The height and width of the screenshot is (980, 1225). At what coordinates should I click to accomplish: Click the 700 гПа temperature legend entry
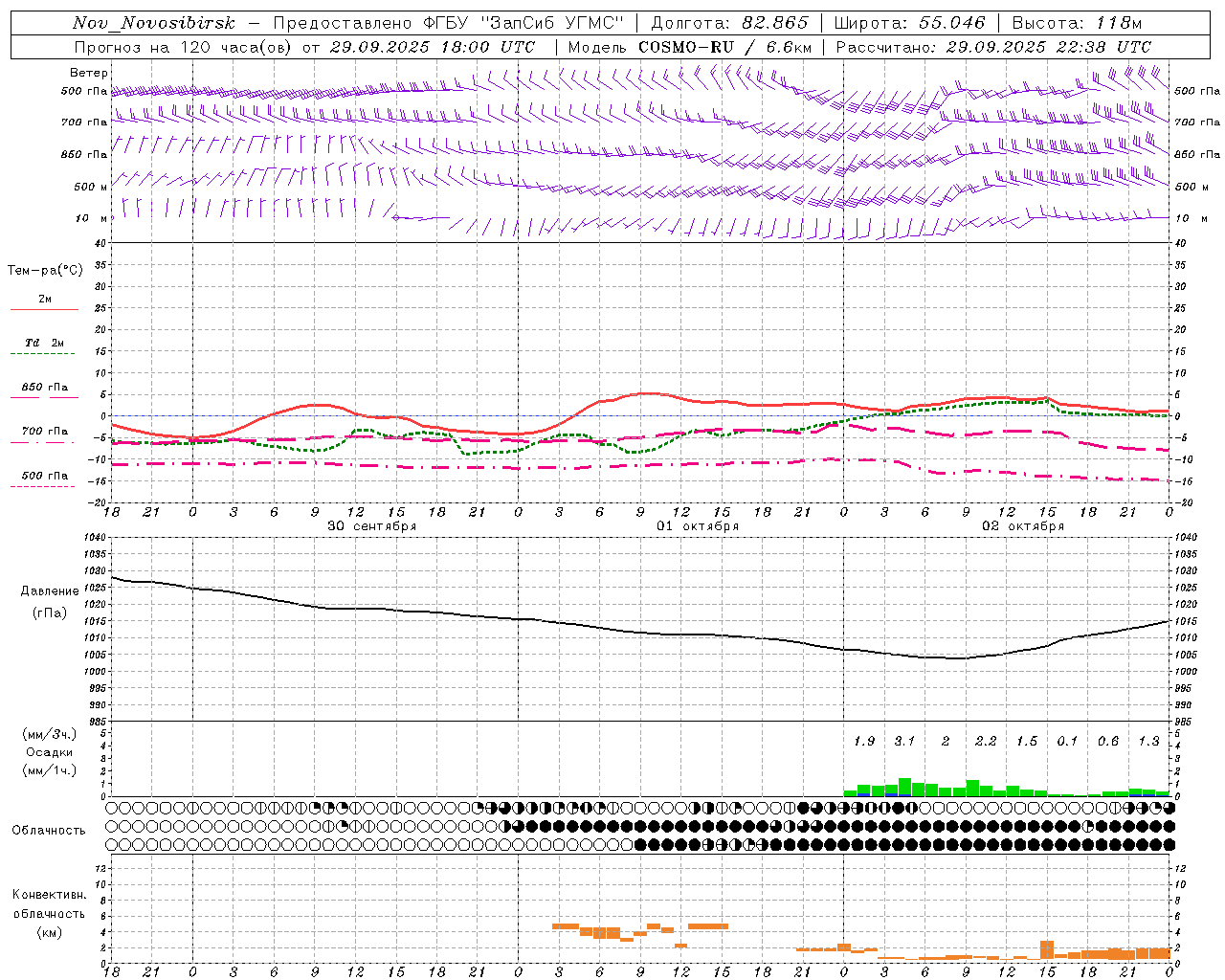[45, 432]
